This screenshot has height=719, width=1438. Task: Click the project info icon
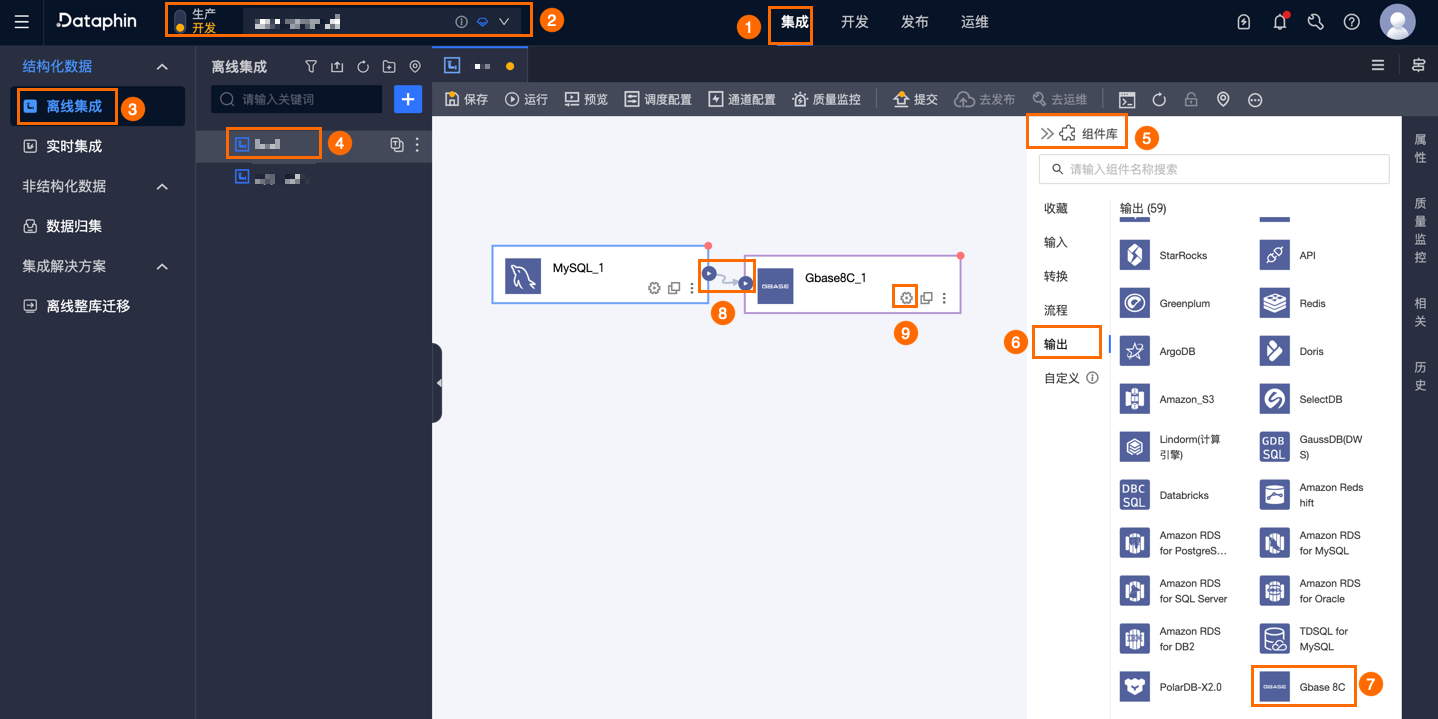coord(461,21)
